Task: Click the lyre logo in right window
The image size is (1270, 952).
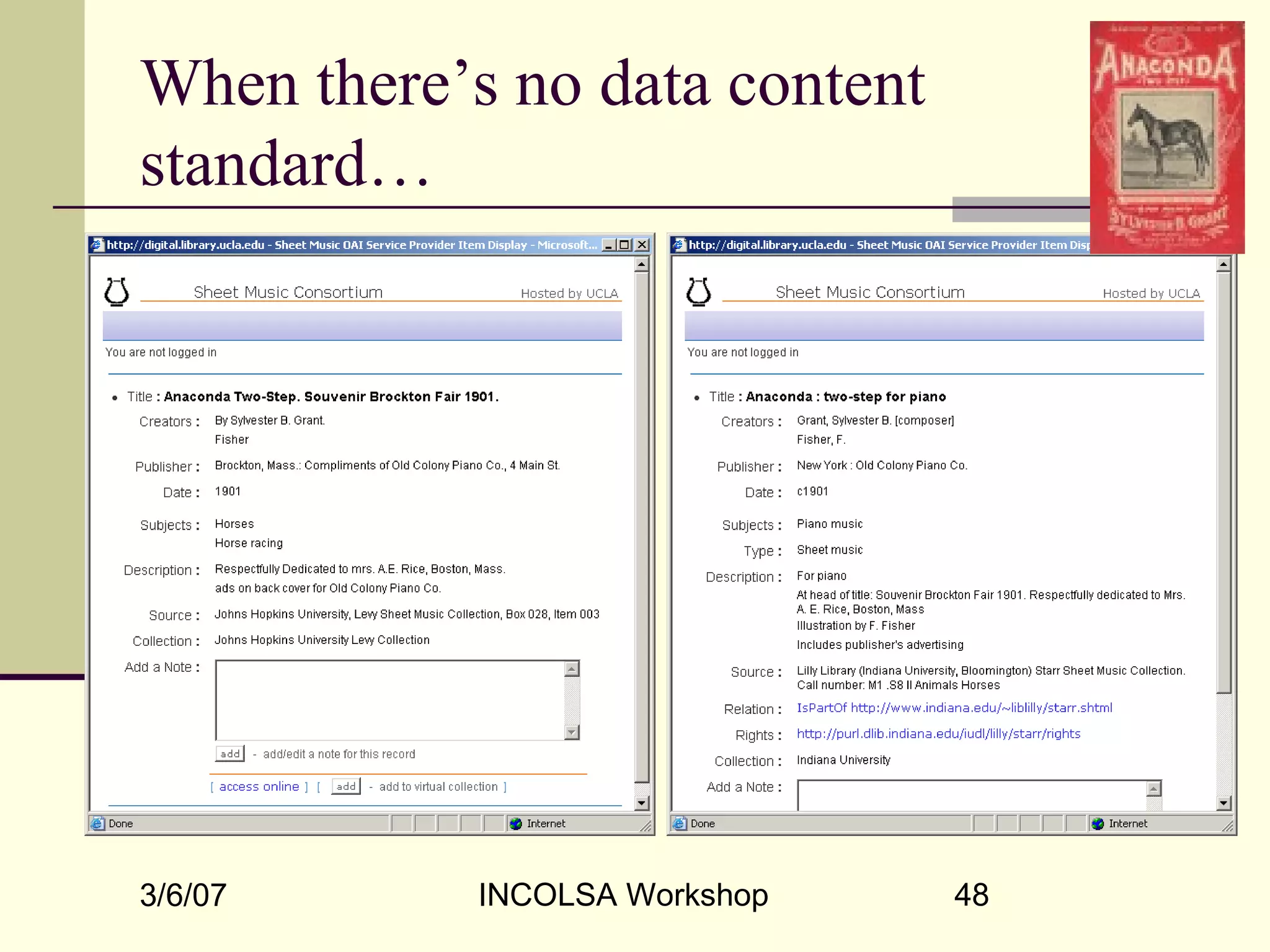Action: pyautogui.click(x=698, y=291)
